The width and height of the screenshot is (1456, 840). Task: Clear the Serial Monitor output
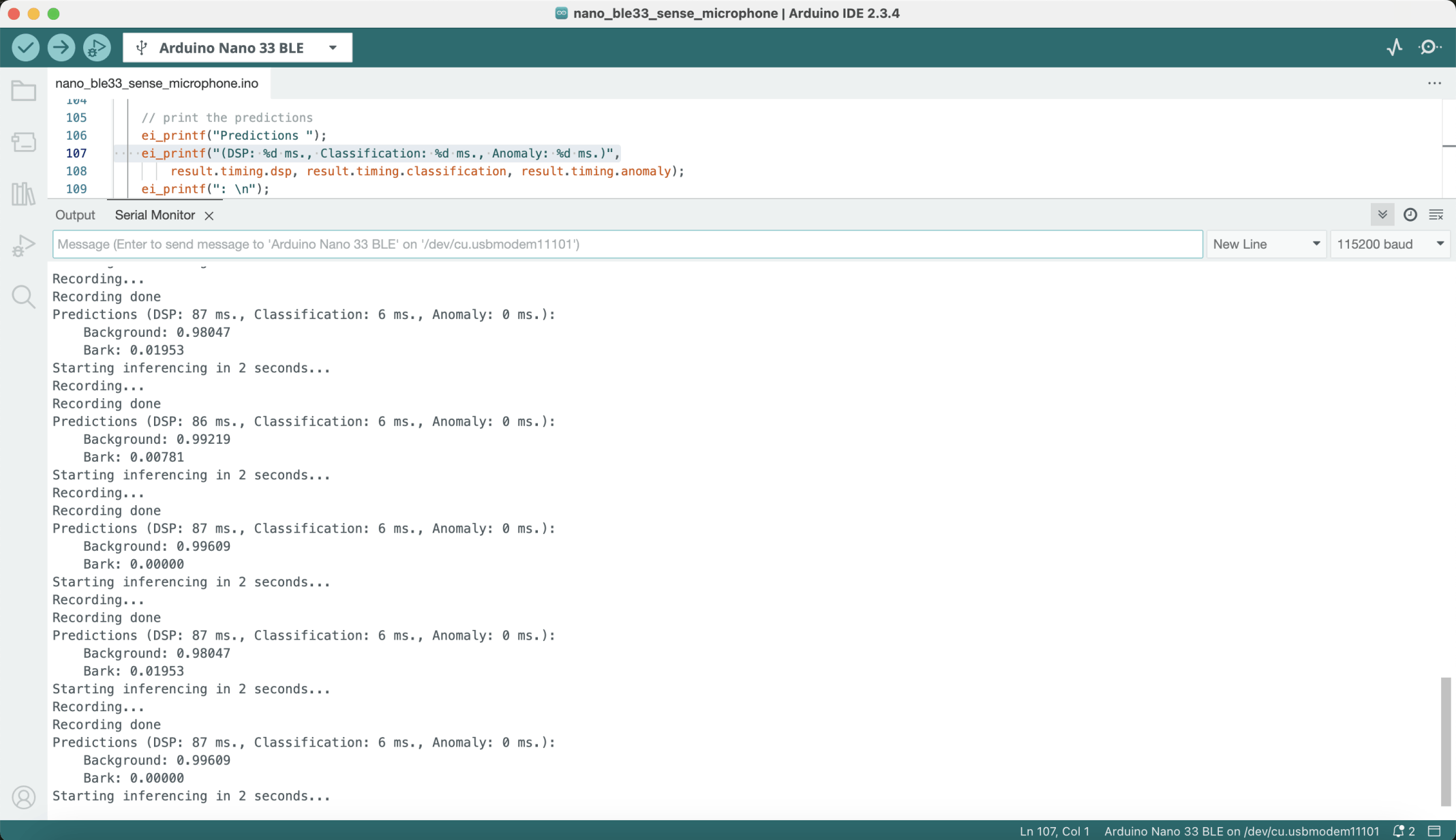[x=1436, y=215]
